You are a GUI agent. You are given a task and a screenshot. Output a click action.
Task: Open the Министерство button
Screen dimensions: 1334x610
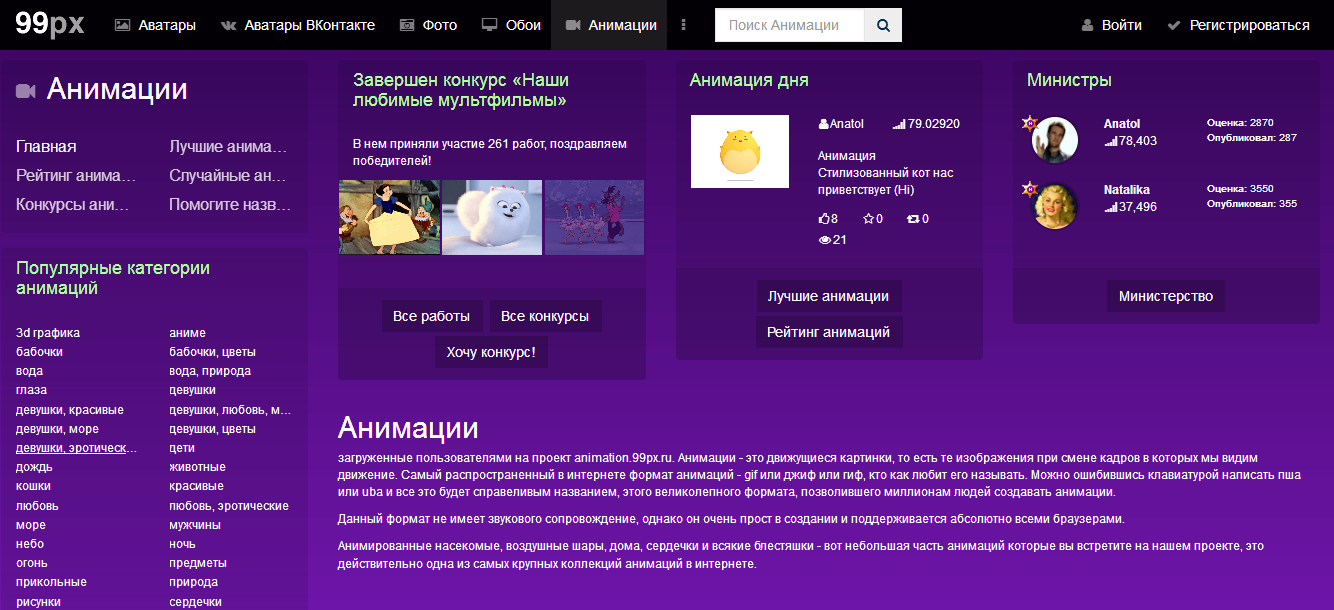pos(1165,296)
